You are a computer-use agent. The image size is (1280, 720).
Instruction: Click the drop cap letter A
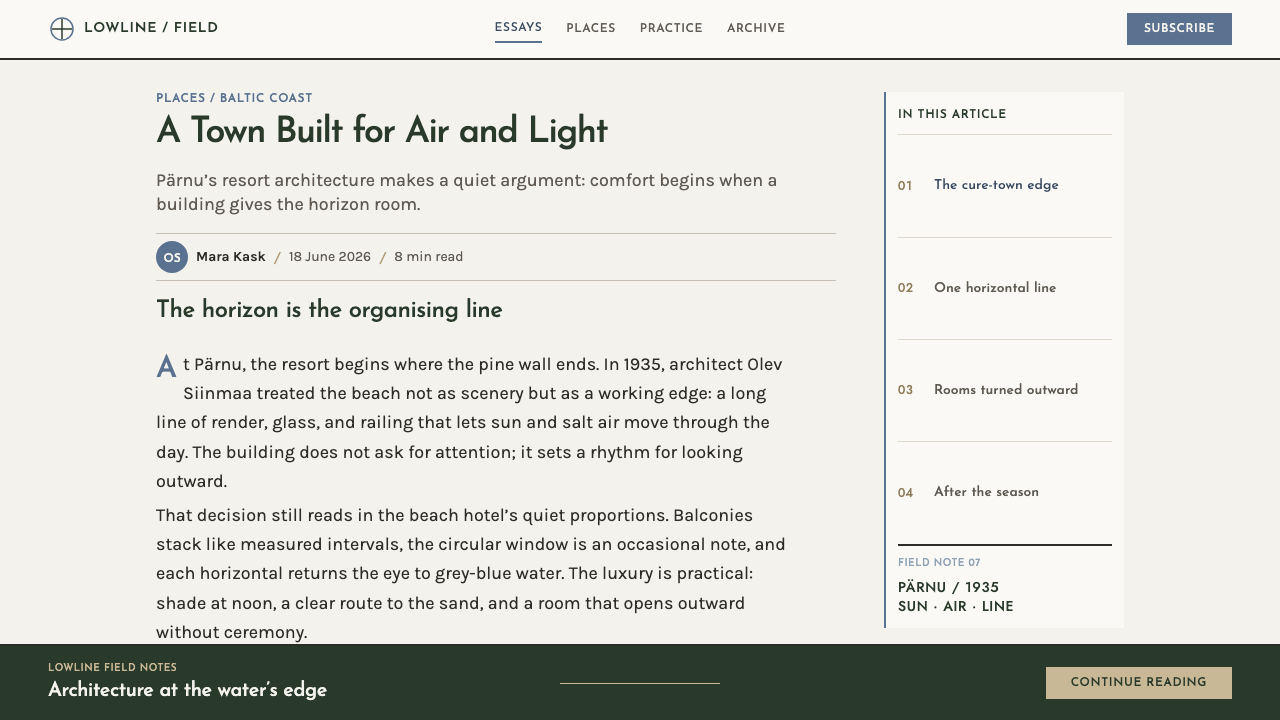[166, 367]
